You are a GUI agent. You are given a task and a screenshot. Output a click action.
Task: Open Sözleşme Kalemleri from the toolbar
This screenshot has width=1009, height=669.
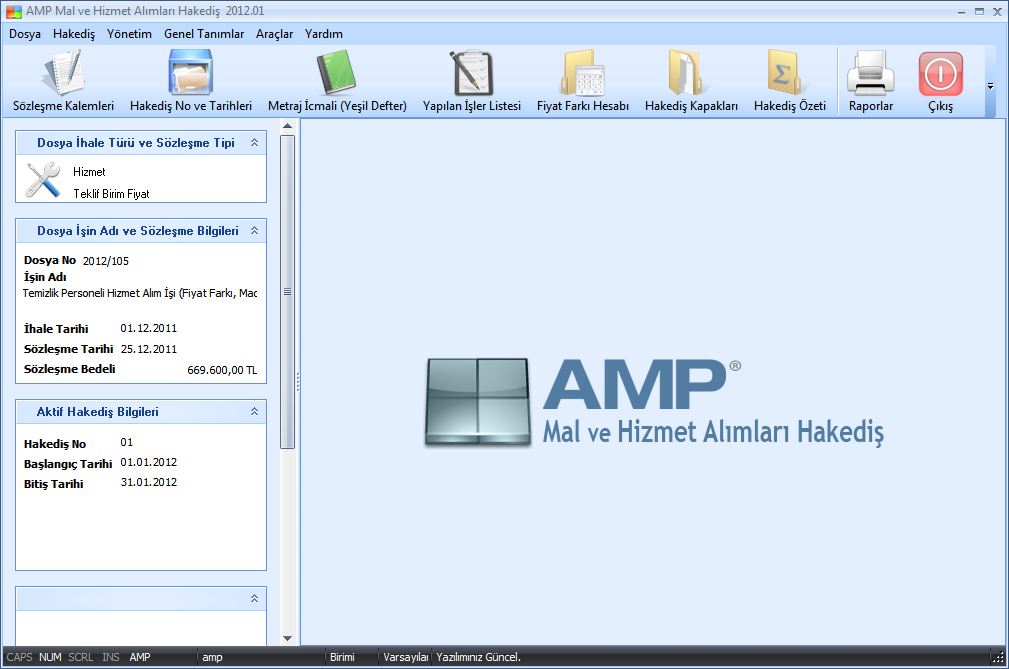point(63,81)
